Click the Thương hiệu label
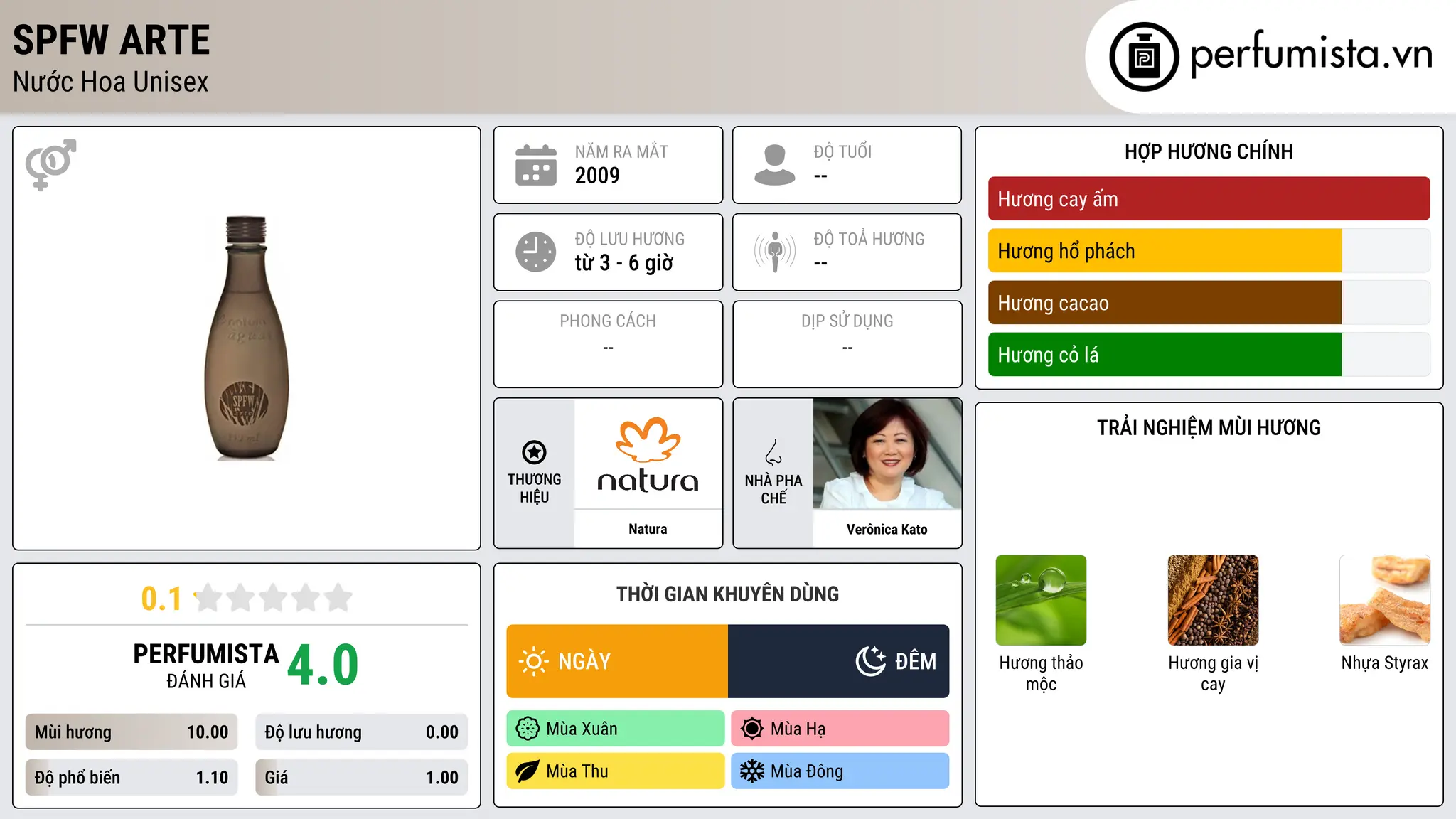The height and width of the screenshot is (819, 1456). [534, 488]
